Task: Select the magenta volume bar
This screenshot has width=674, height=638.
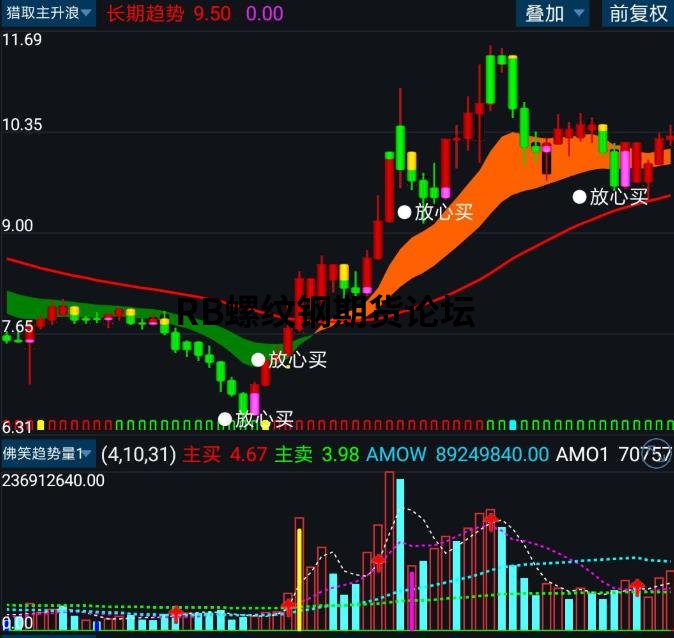Action: 412,600
